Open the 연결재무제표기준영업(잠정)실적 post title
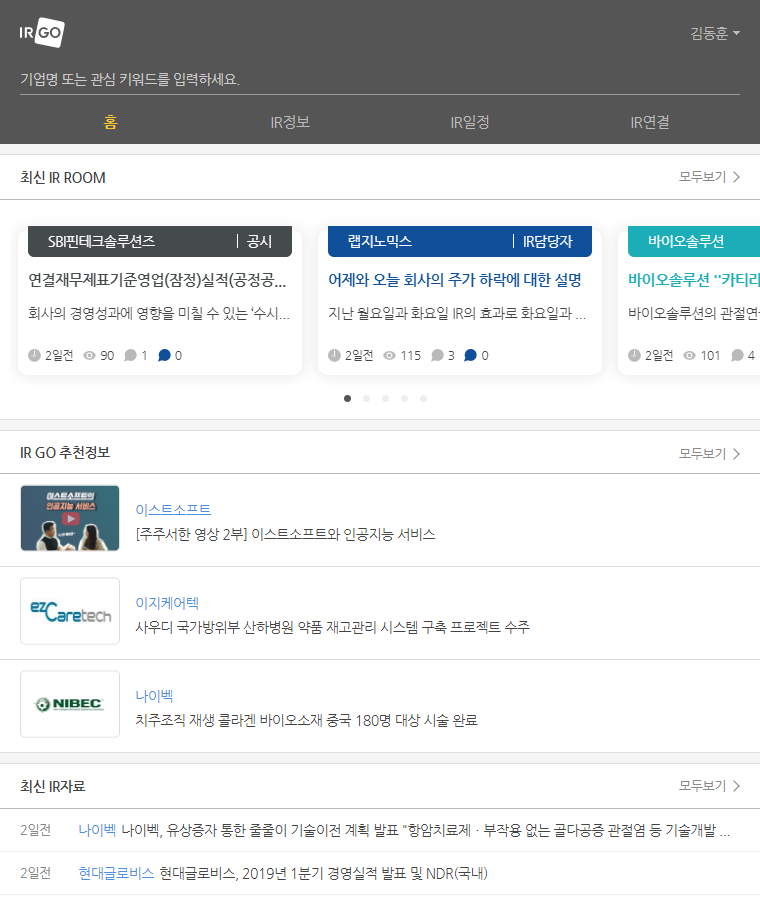The image size is (760, 905). pyautogui.click(x=158, y=280)
